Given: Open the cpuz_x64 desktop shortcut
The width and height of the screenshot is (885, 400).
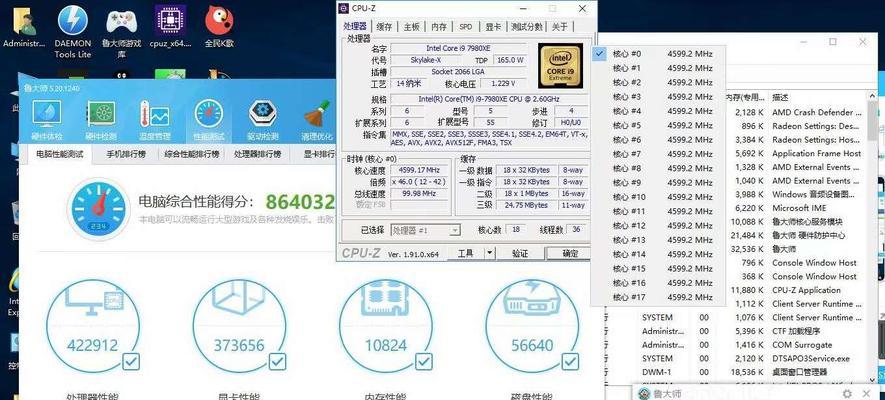Looking at the screenshot, I should point(170,27).
